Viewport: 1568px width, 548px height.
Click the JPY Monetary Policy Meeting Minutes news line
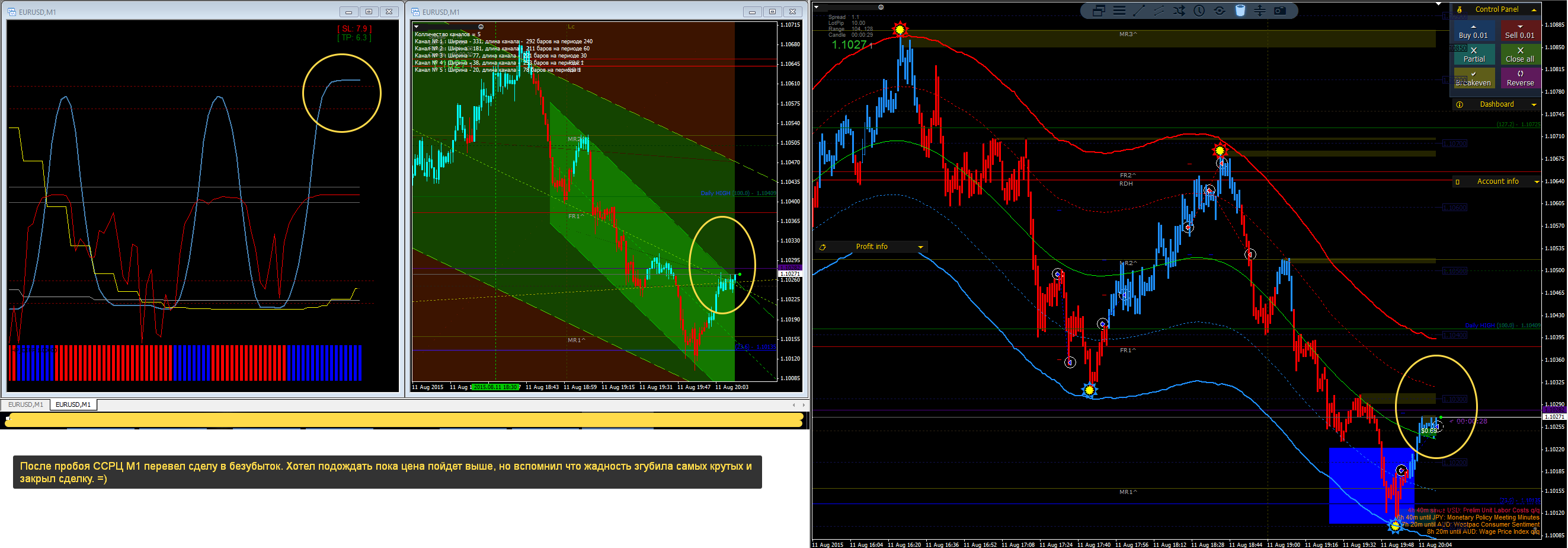point(1468,518)
